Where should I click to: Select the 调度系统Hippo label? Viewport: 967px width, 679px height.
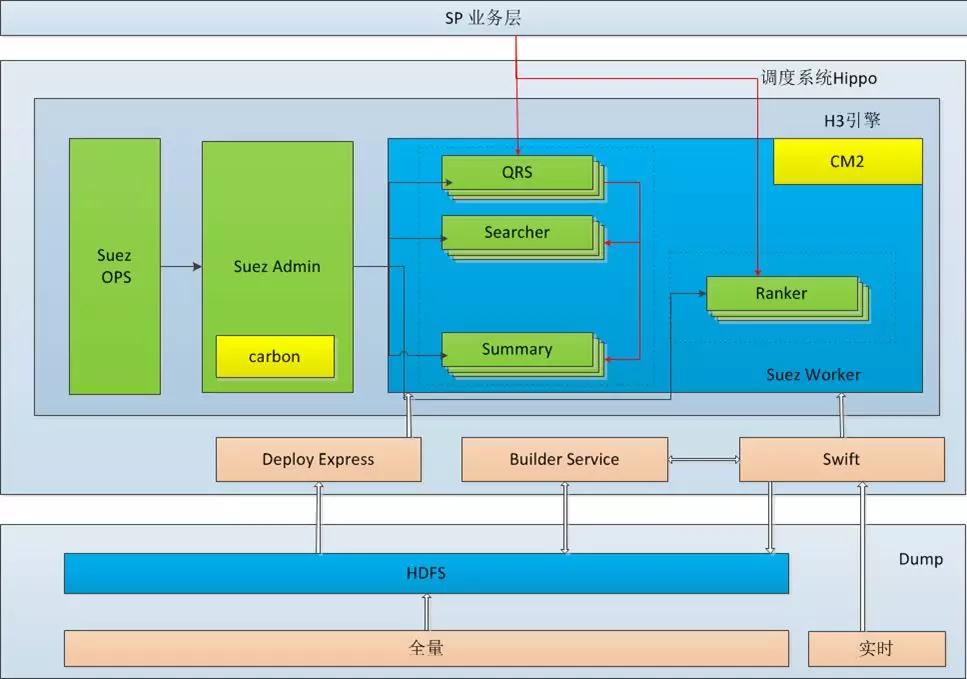pos(818,78)
